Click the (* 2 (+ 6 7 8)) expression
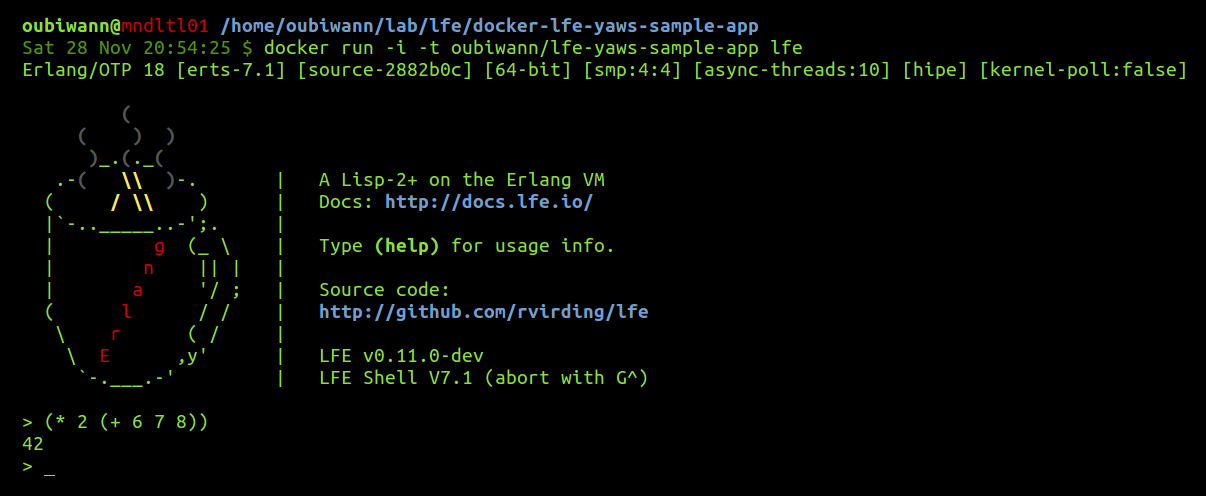Viewport: 1206px width, 496px height. tap(126, 422)
